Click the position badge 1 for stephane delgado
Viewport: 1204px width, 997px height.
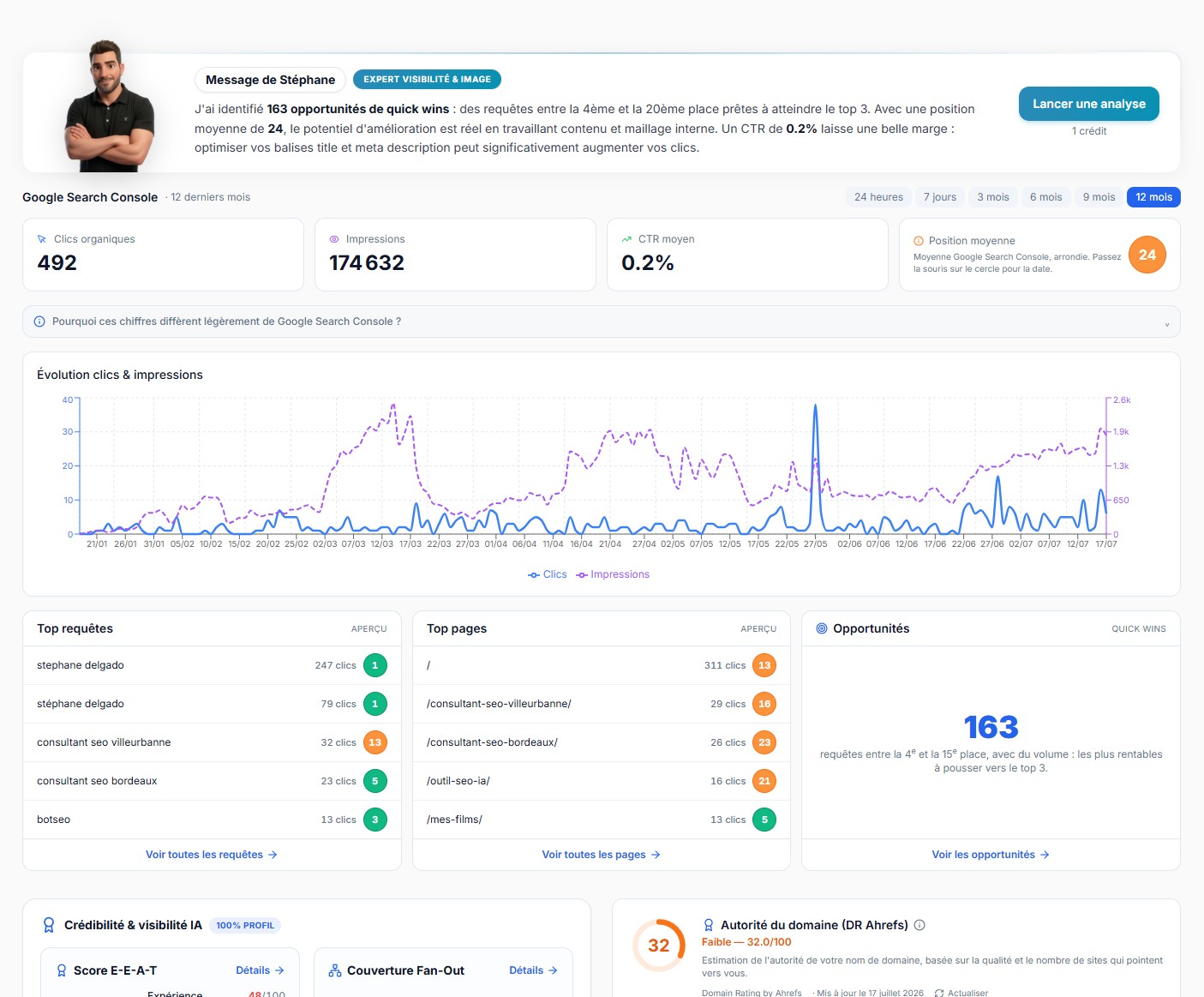(x=374, y=665)
